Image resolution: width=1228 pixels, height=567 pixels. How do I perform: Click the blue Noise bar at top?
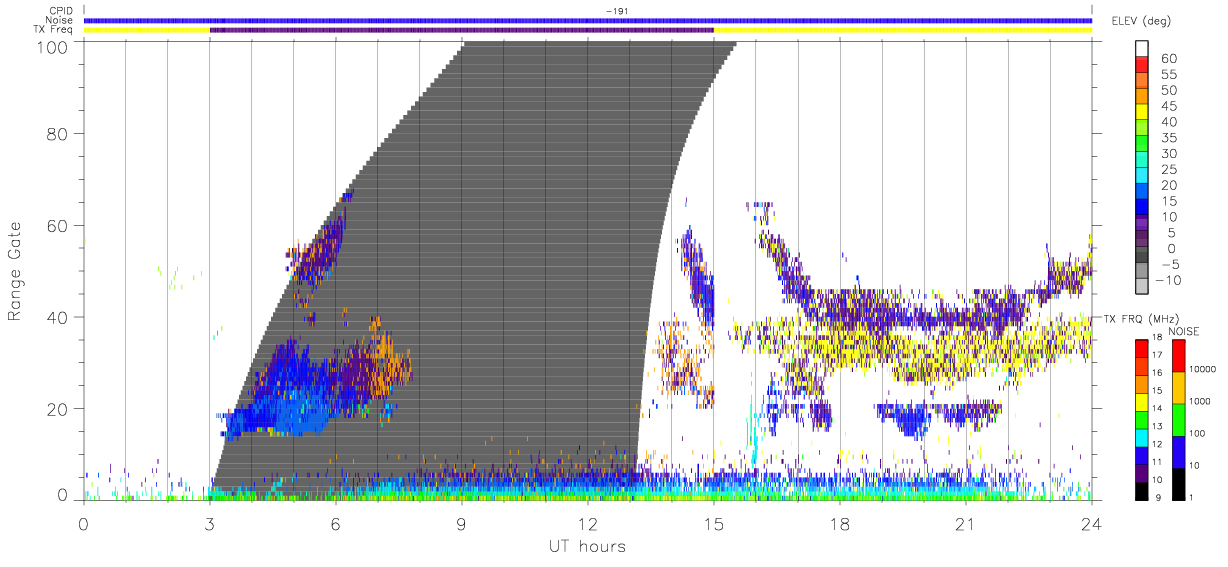pos(587,20)
